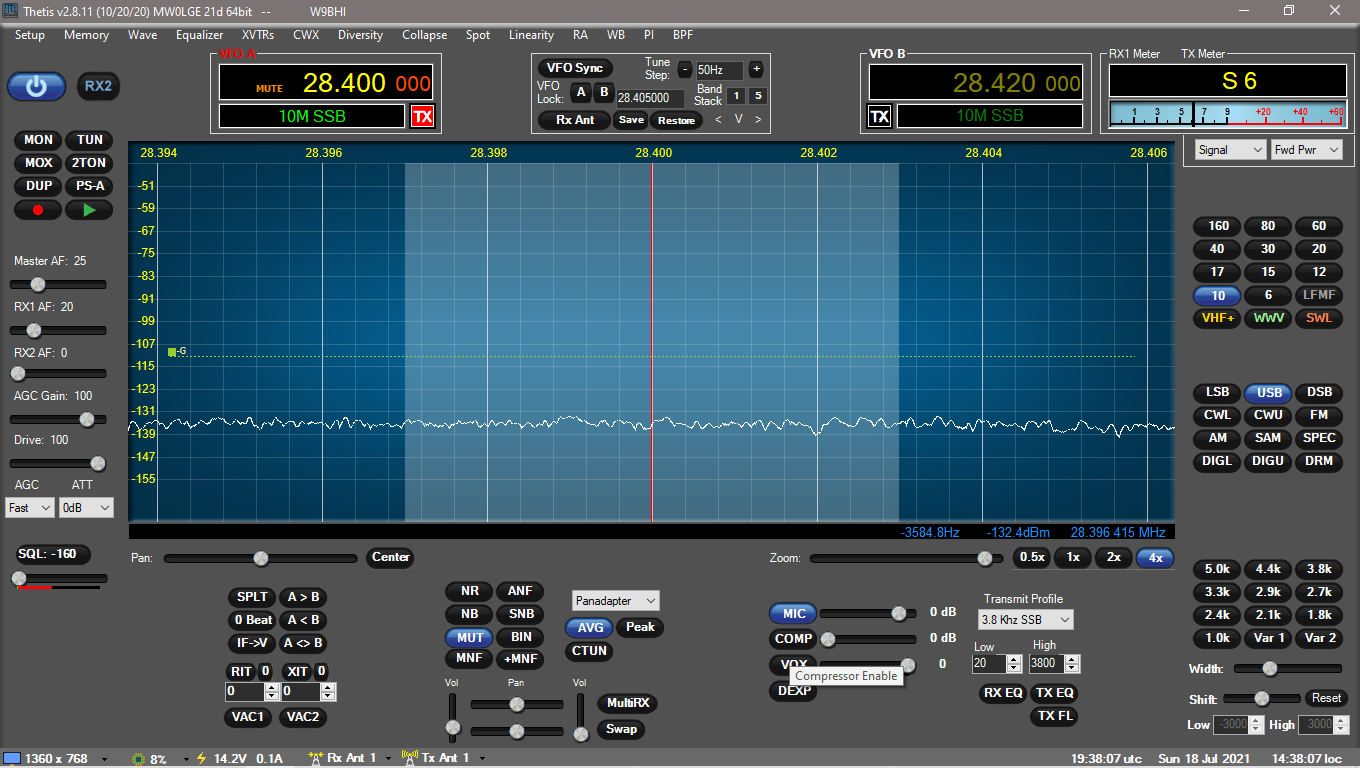Open the Setup menu

[29, 35]
